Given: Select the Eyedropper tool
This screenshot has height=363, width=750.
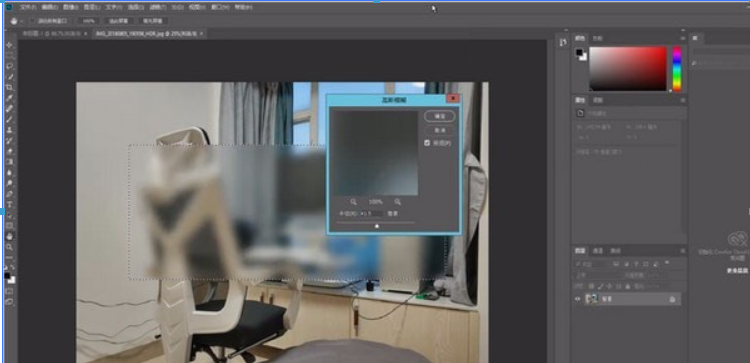Looking at the screenshot, I should pos(9,98).
